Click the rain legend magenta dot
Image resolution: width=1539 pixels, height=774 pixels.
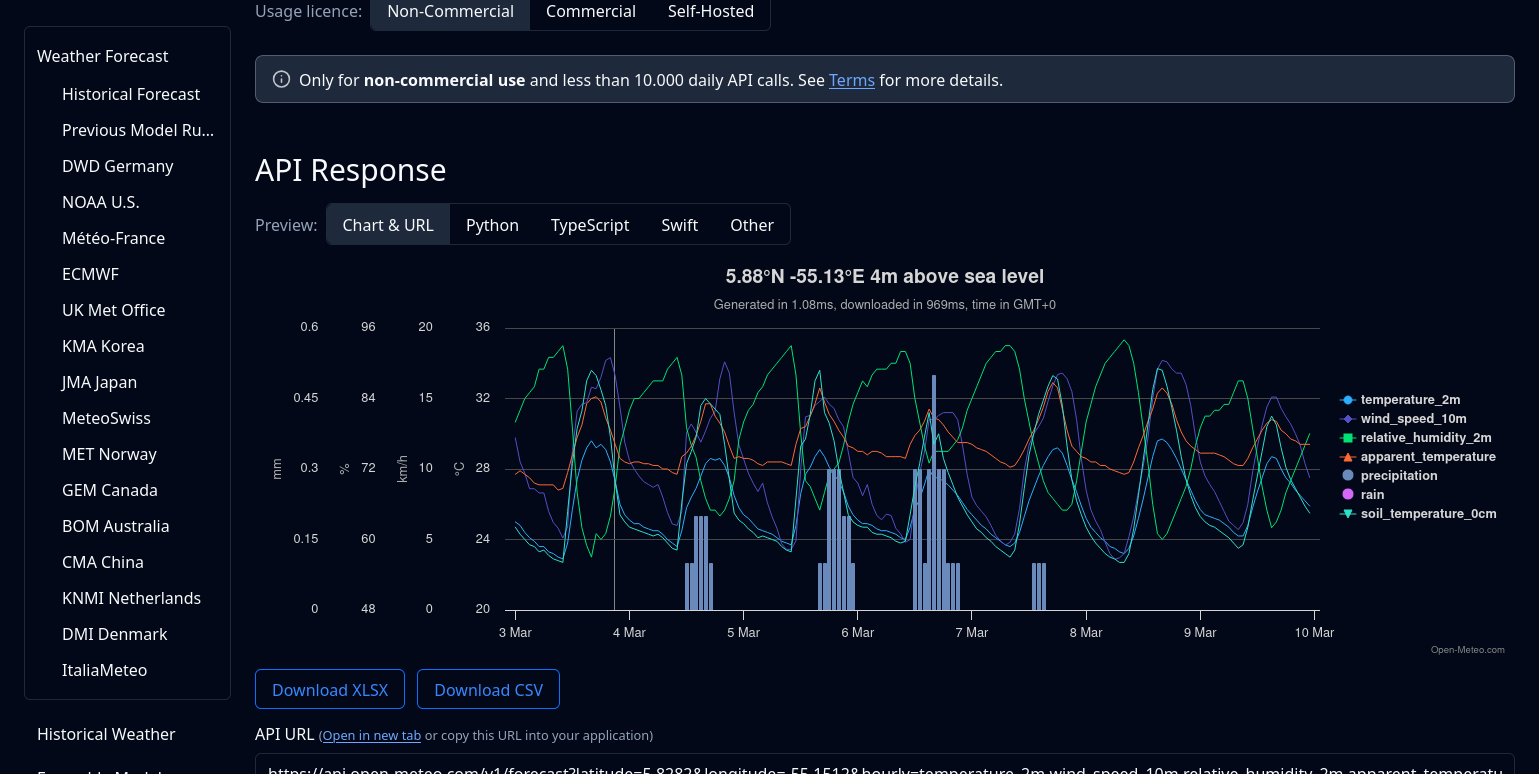pos(1348,495)
